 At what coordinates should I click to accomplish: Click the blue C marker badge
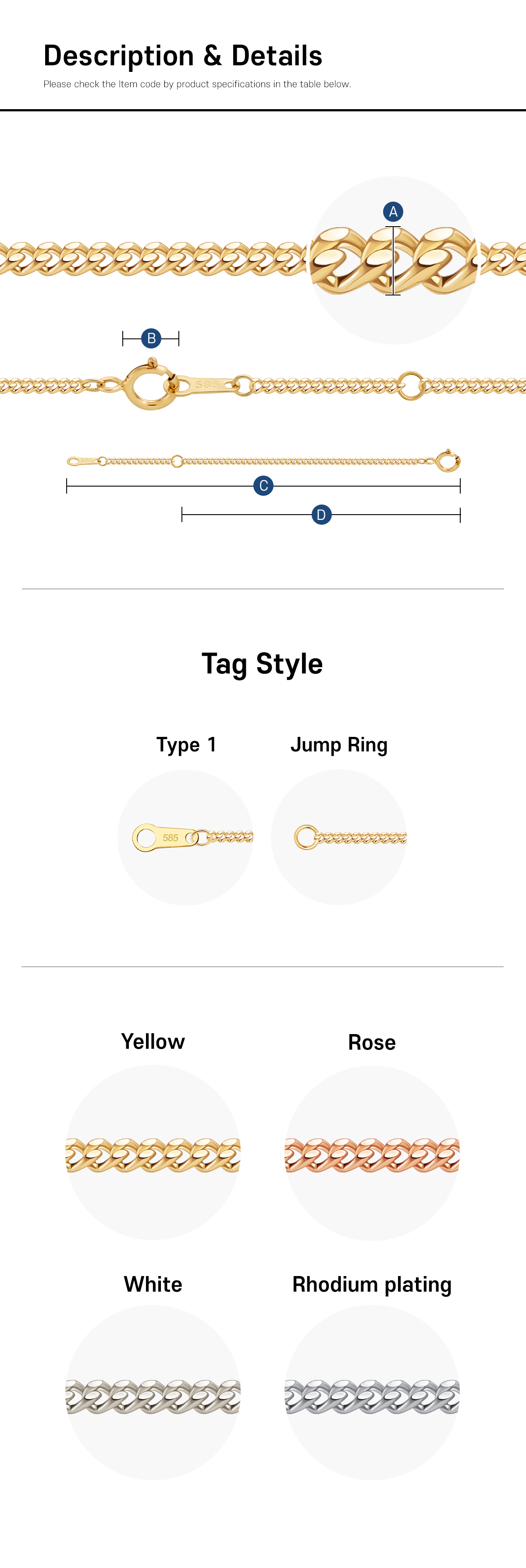pos(263,486)
